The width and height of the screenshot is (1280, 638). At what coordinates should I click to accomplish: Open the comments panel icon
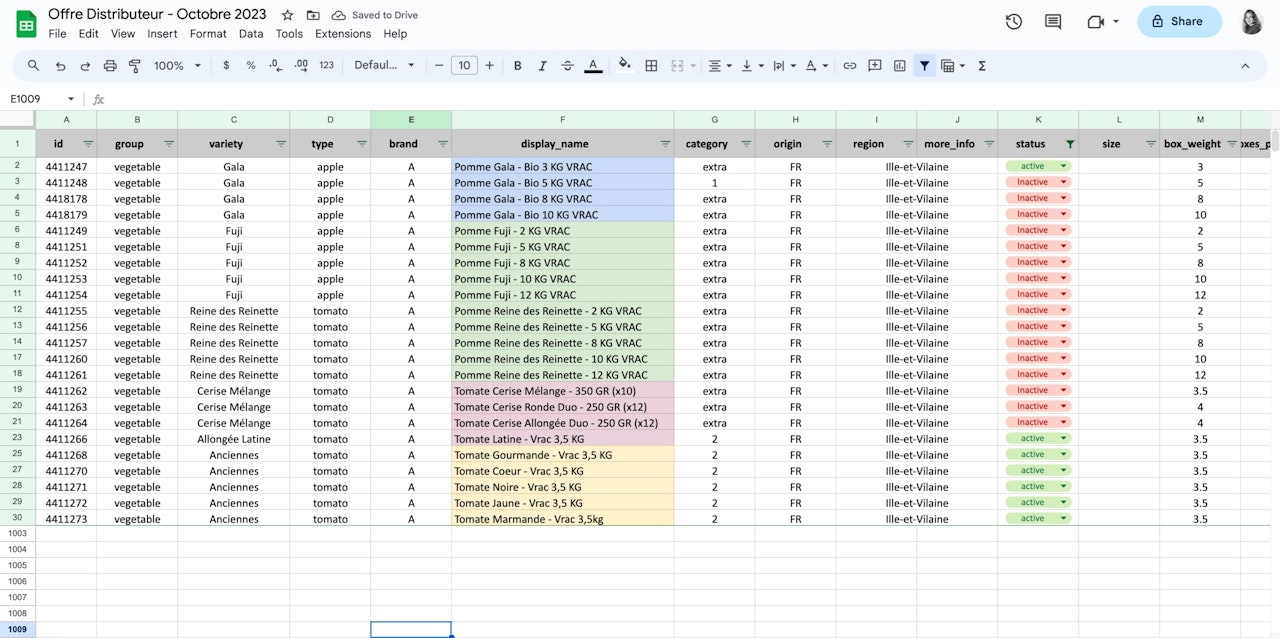(x=1053, y=21)
